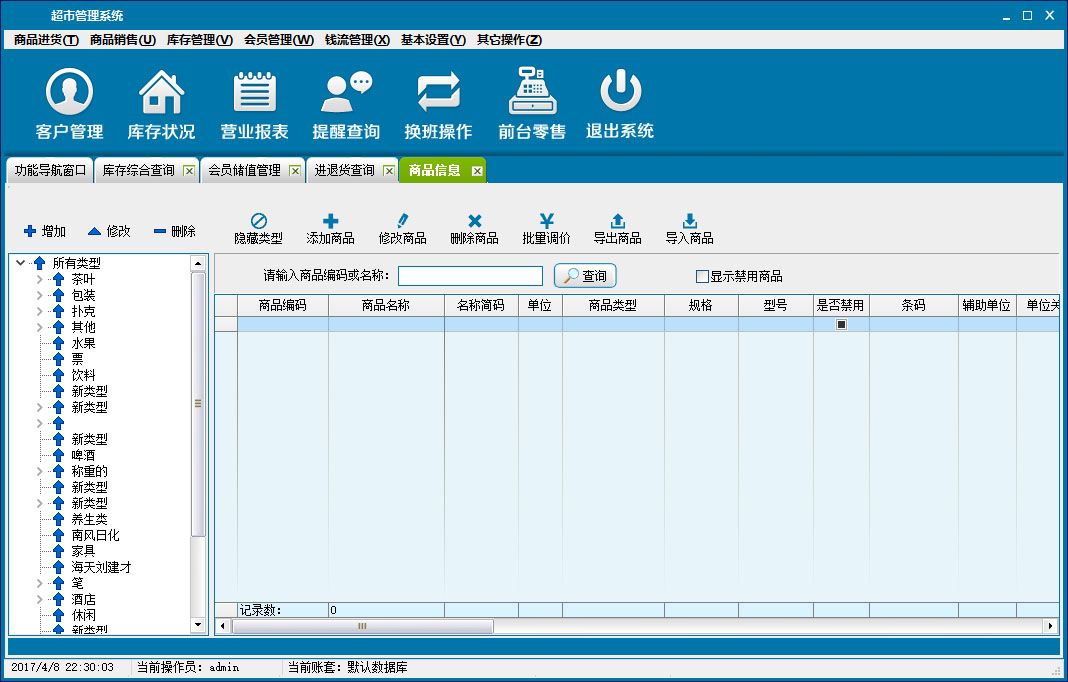Open 钱流管理(X) menu
This screenshot has width=1068, height=682.
[357, 40]
